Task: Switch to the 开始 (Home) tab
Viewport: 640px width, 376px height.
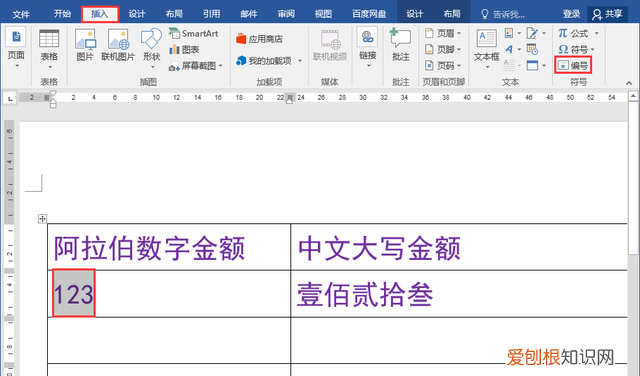Action: click(x=62, y=14)
